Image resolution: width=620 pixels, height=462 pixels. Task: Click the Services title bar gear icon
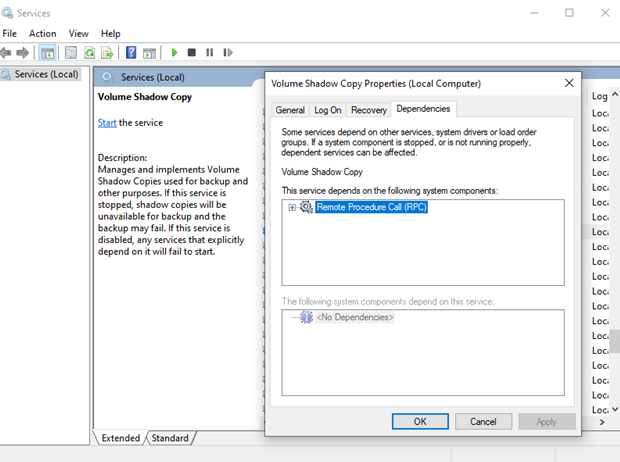(x=7, y=13)
